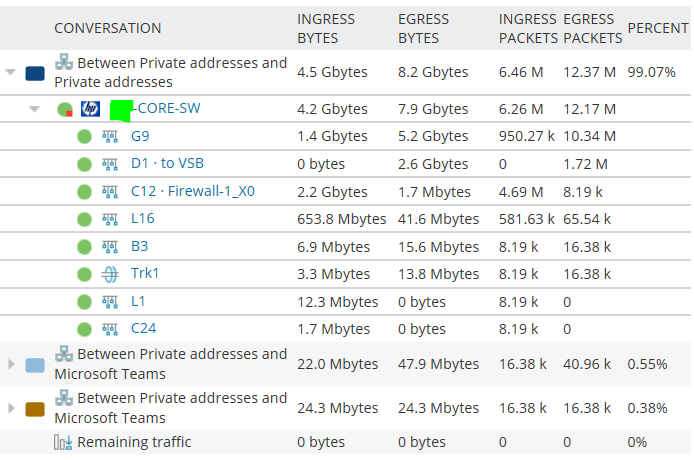Click the interface icon next to D1 to VSB
This screenshot has width=694, height=460.
tap(110, 165)
